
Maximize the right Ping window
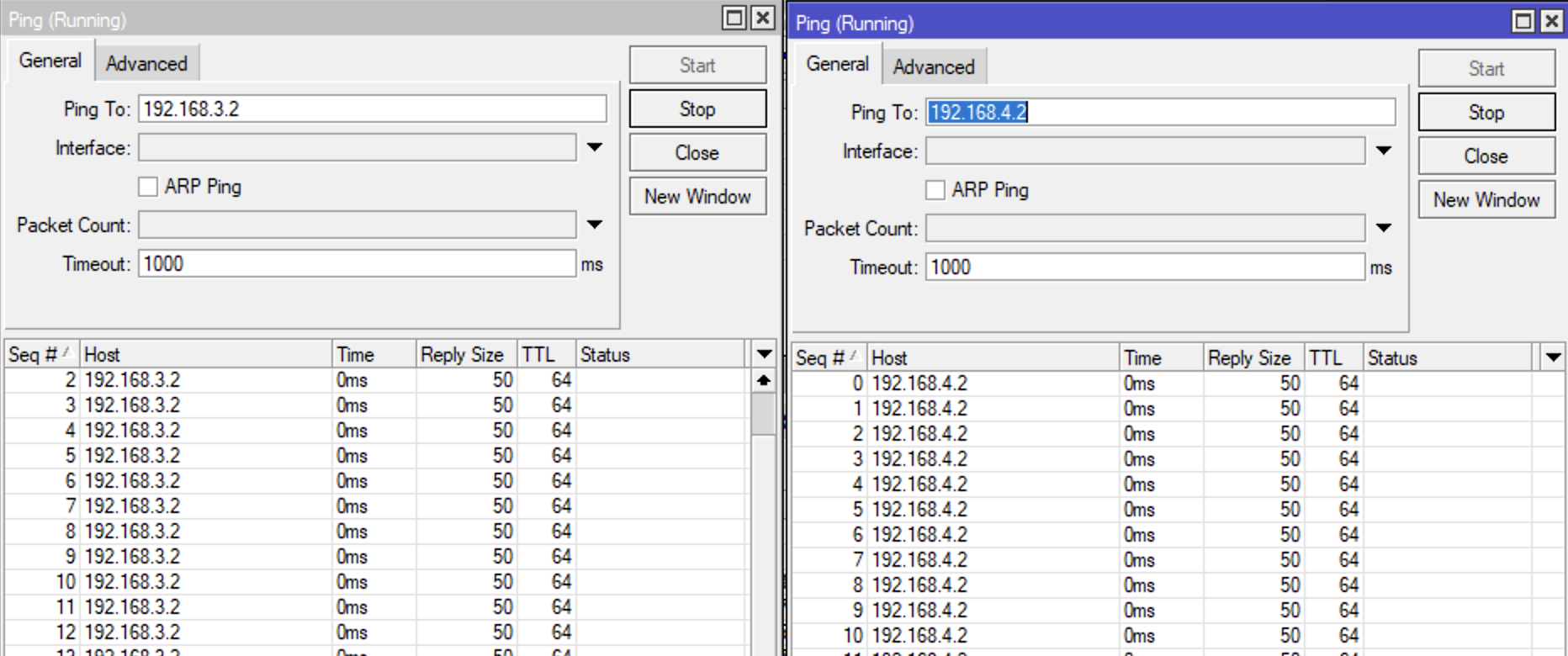[1523, 21]
